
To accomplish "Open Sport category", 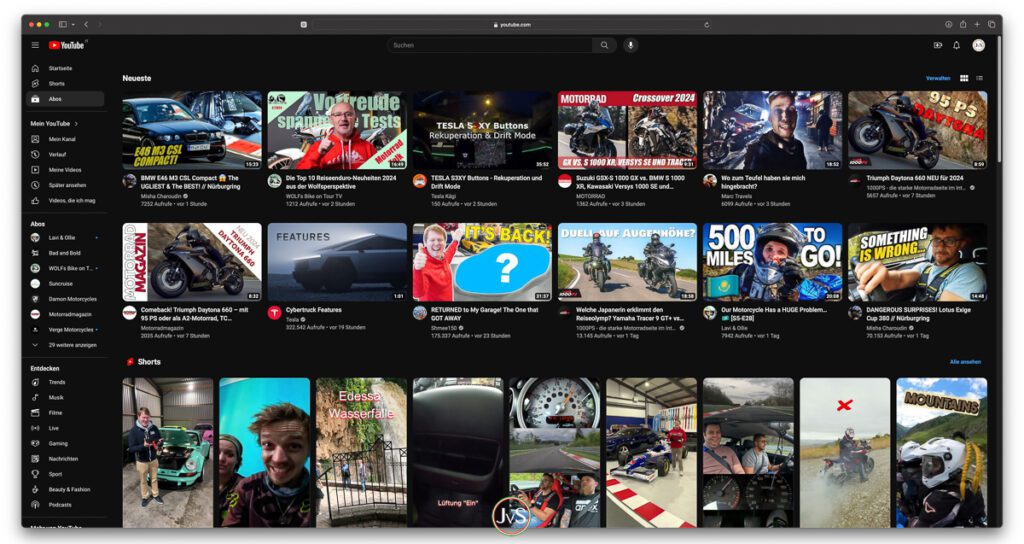I will pyautogui.click(x=65, y=474).
